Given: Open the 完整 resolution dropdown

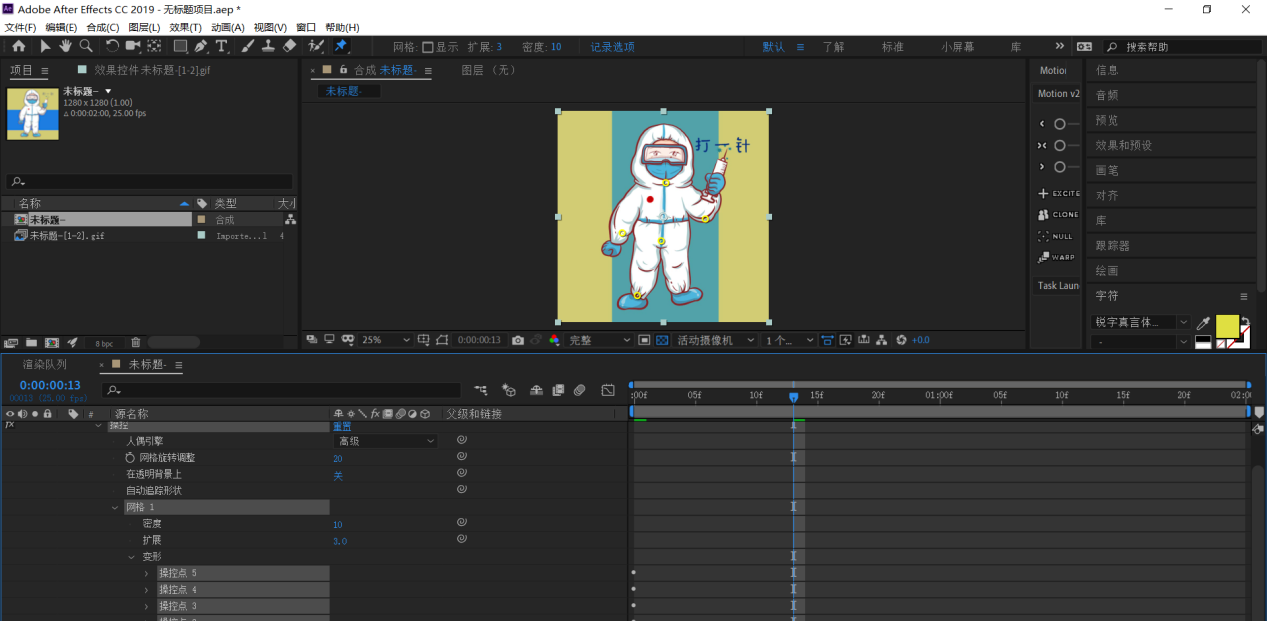Looking at the screenshot, I should coord(600,340).
